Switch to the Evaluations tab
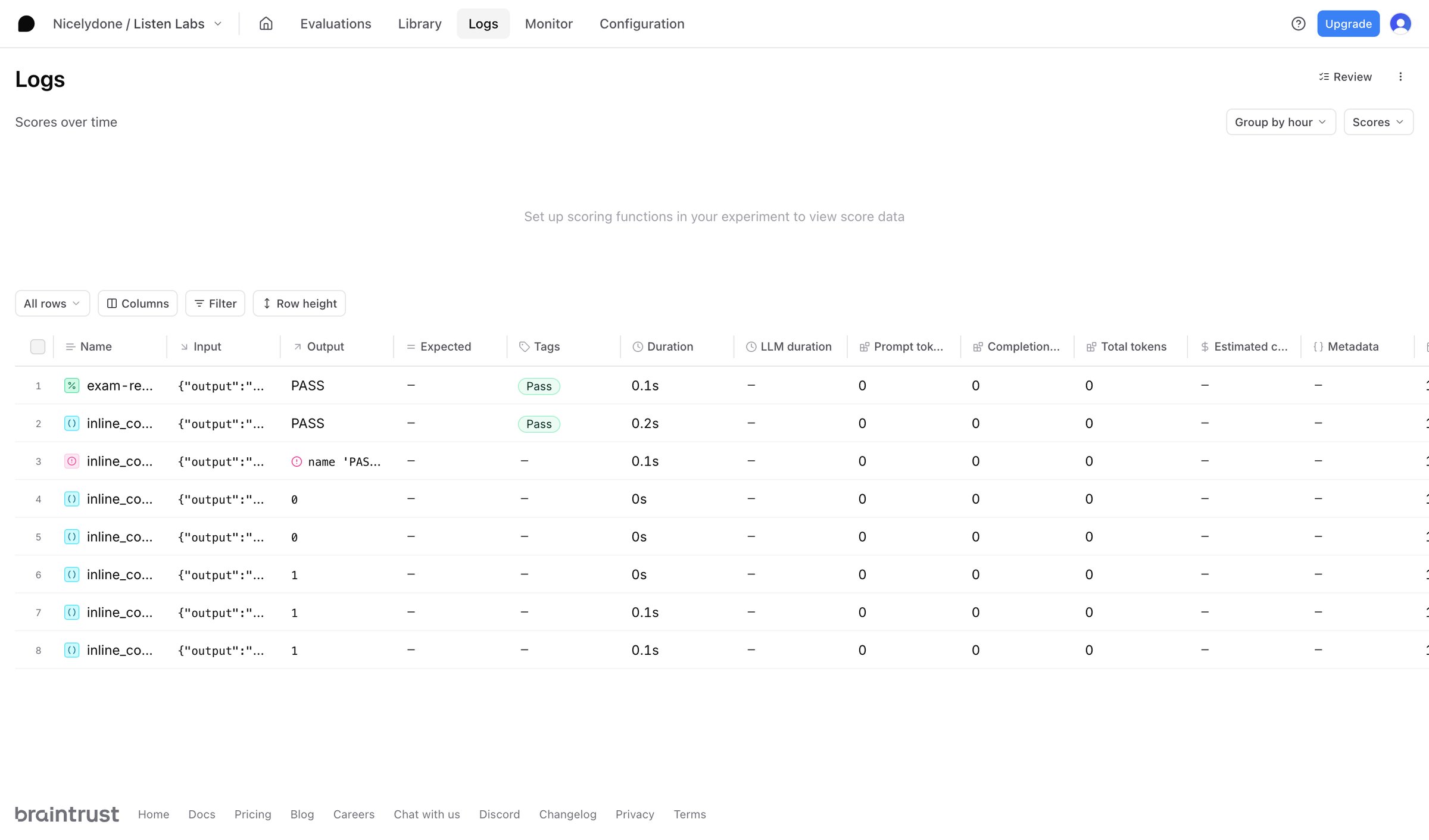Viewport: 1429px width, 840px height. pos(336,24)
